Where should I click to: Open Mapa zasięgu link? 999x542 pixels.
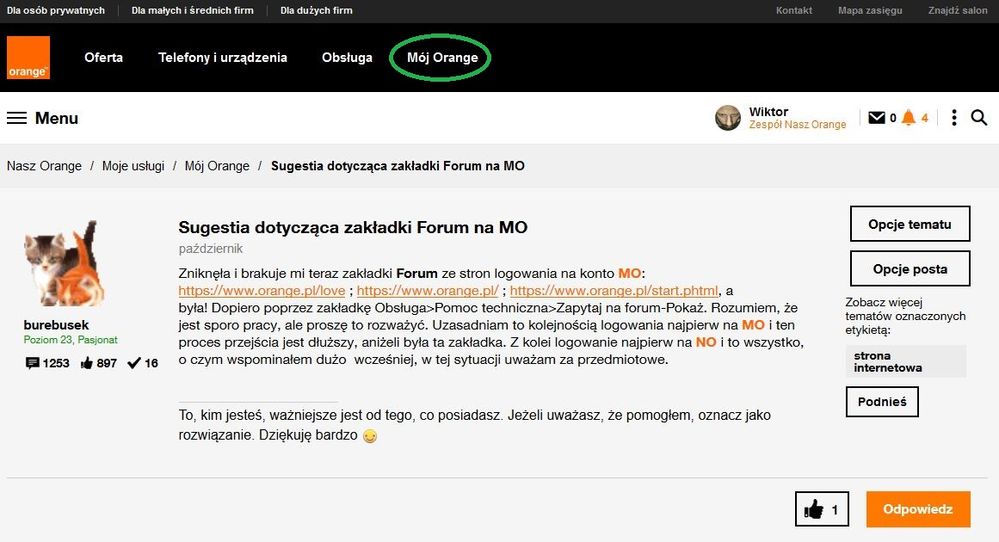(870, 10)
